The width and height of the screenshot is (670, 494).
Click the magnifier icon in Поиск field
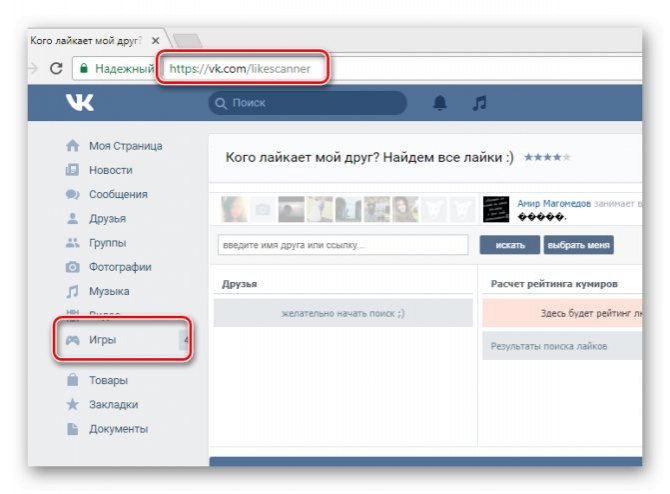pos(220,103)
